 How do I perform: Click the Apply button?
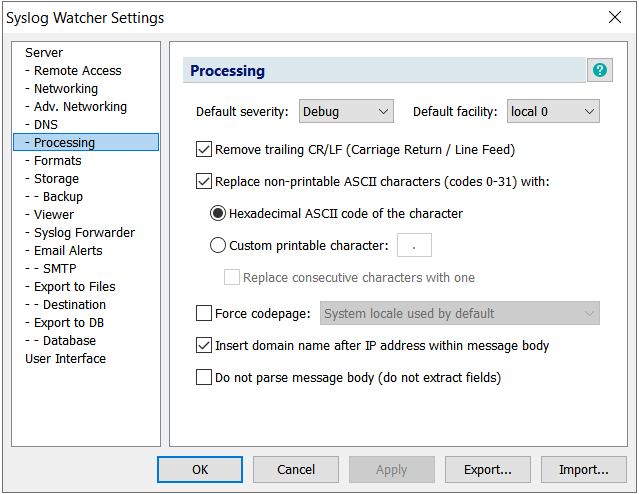(x=392, y=470)
